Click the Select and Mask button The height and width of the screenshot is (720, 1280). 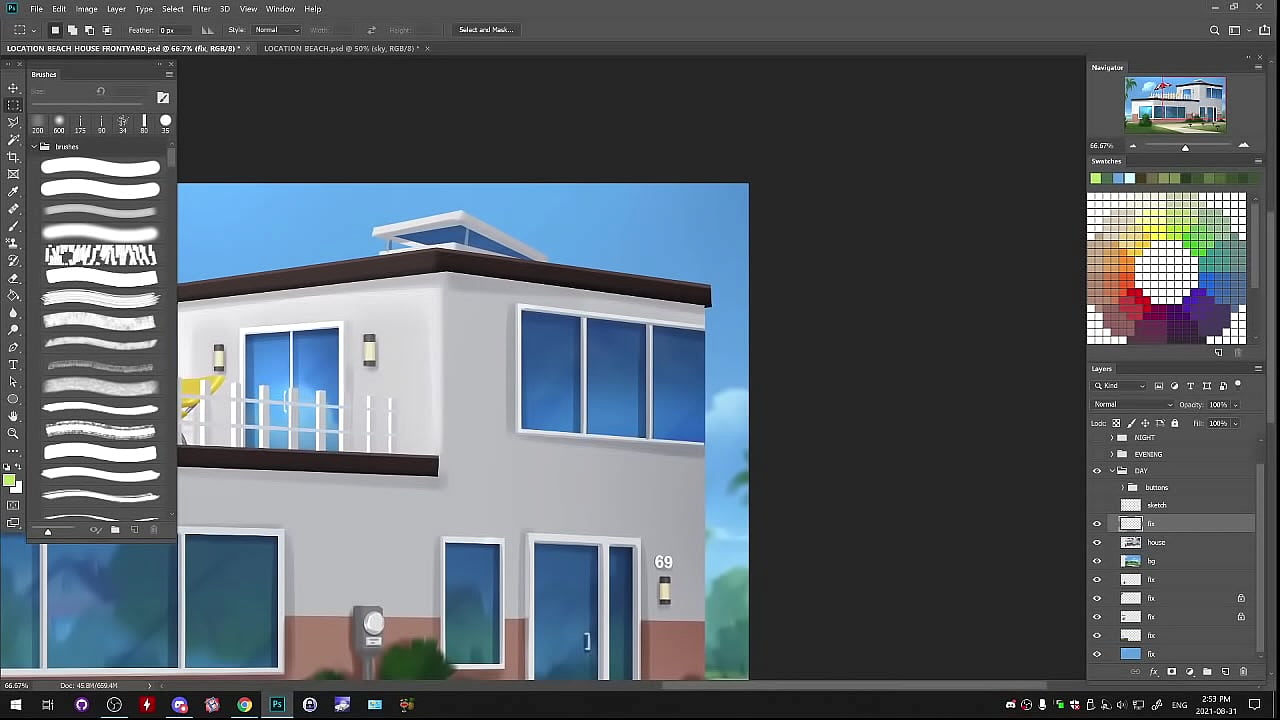click(486, 30)
